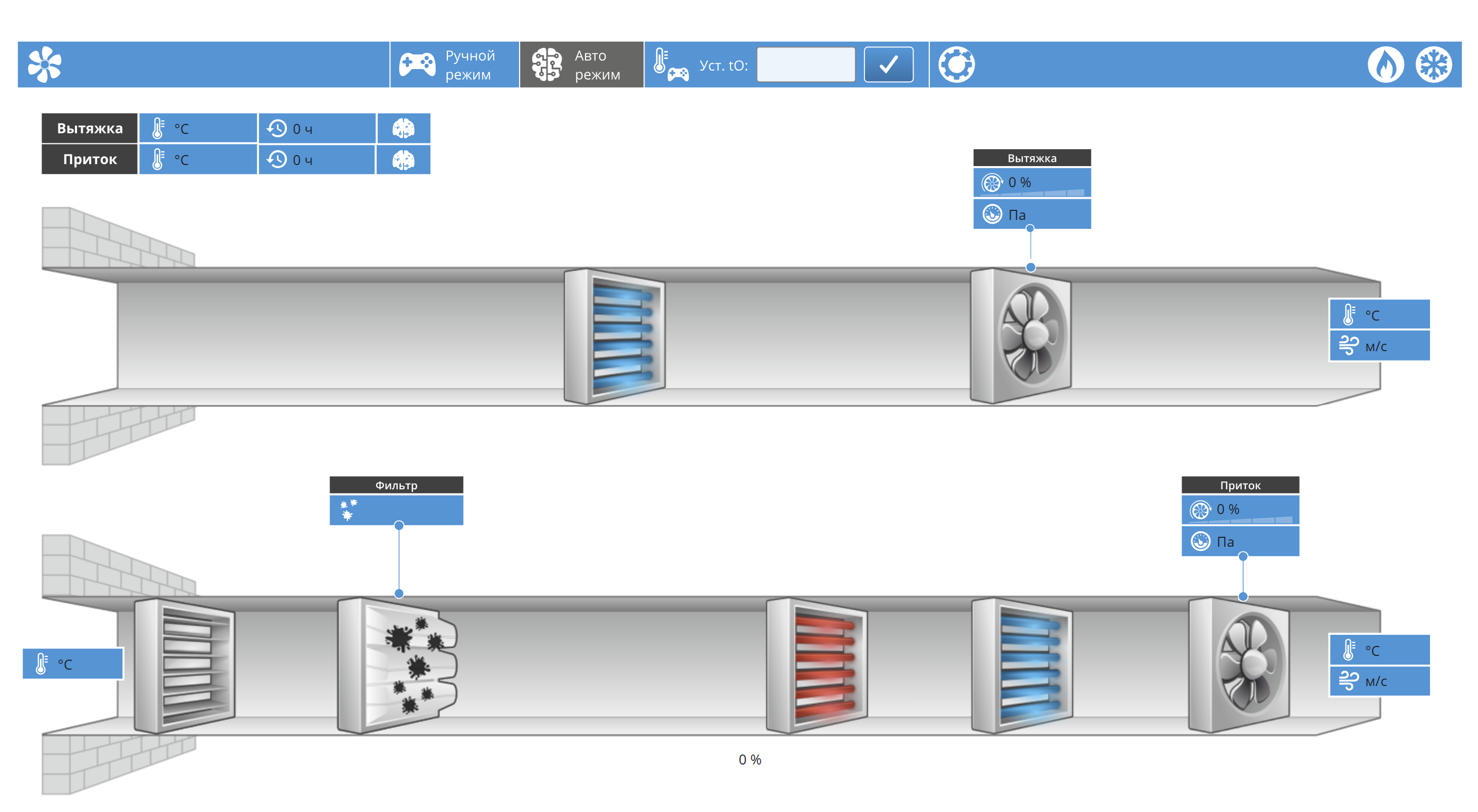Click fan speed icon in Вытяжка panel

coord(992,183)
